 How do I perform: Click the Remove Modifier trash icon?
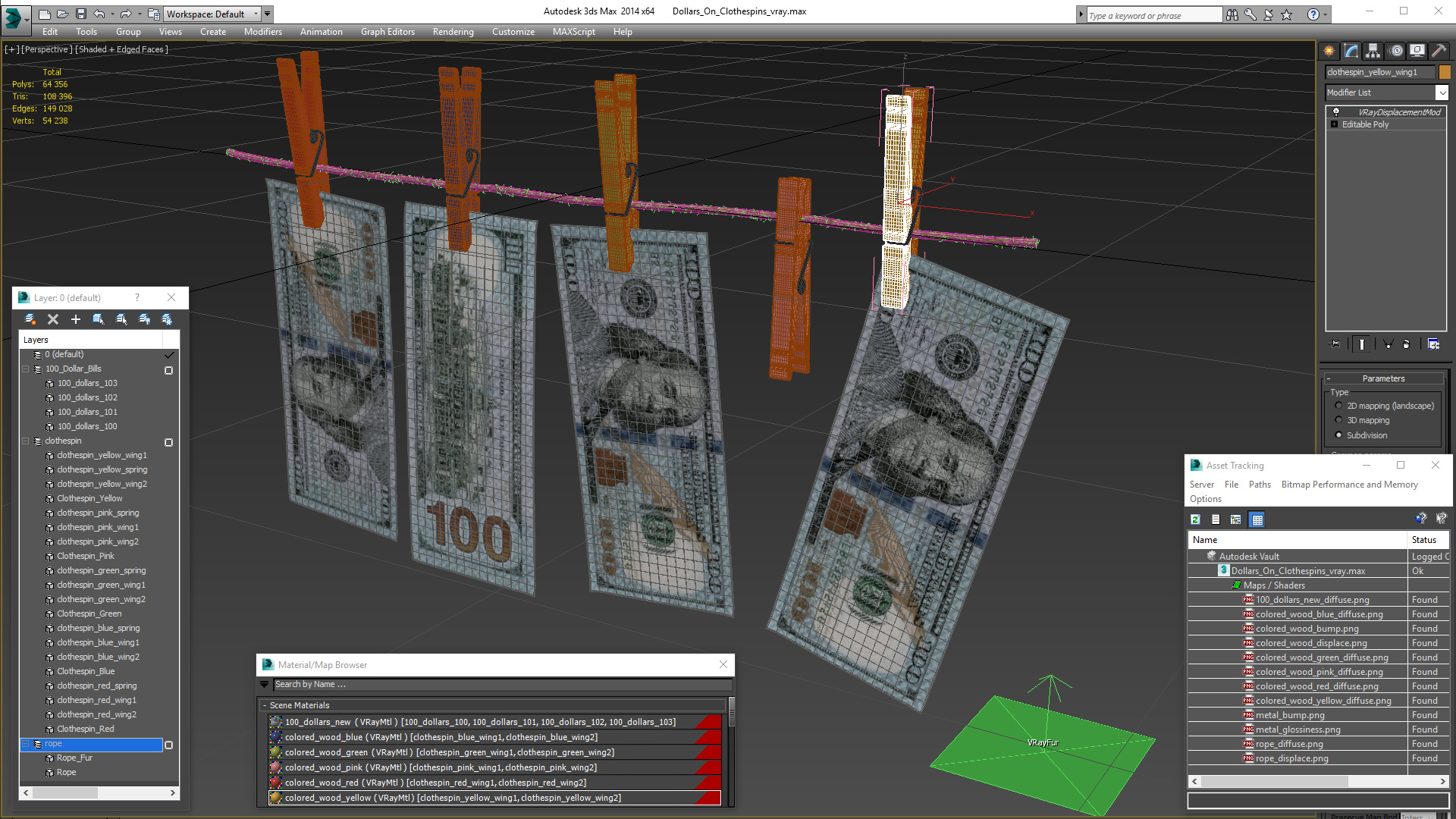1407,344
